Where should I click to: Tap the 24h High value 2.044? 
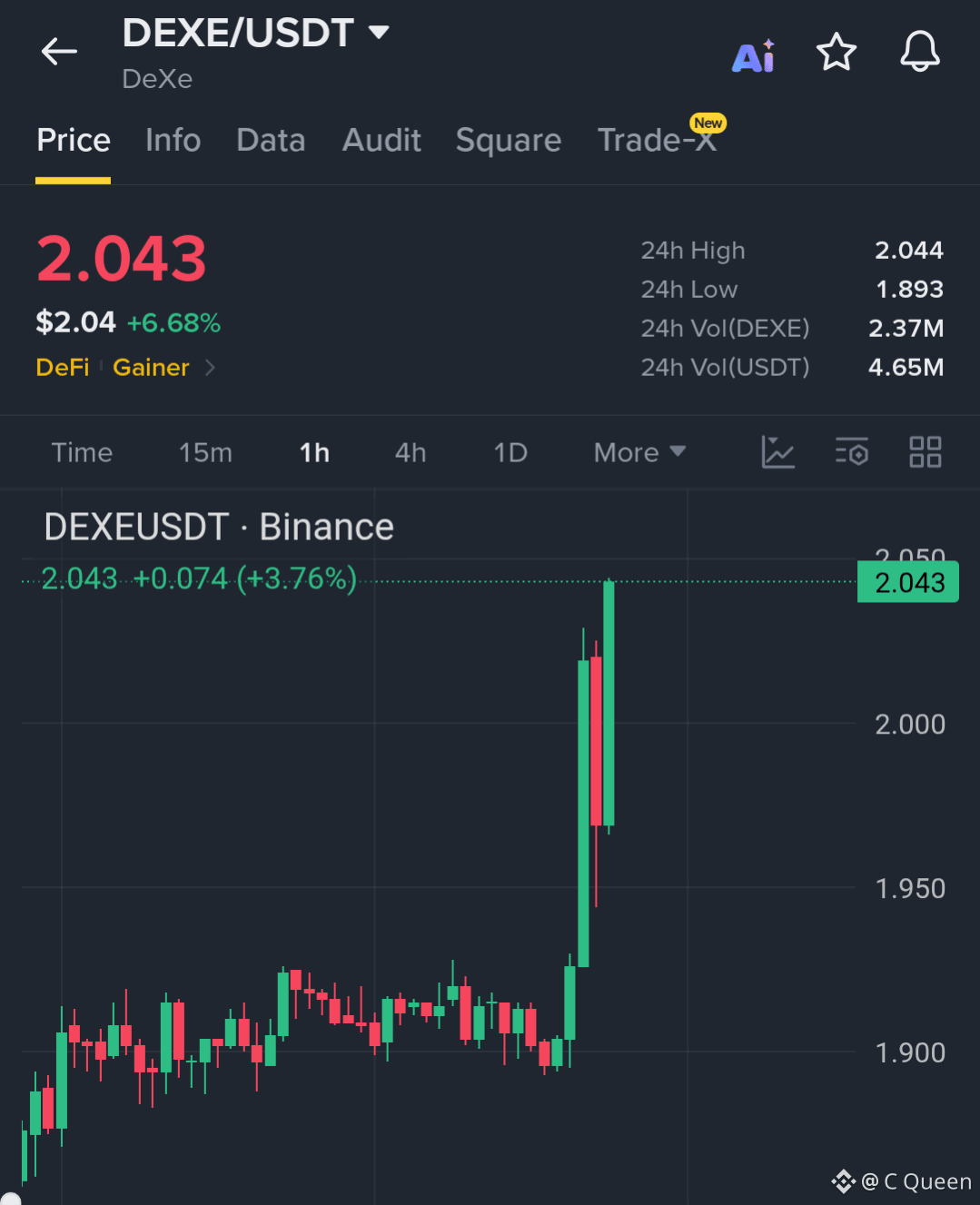point(909,250)
